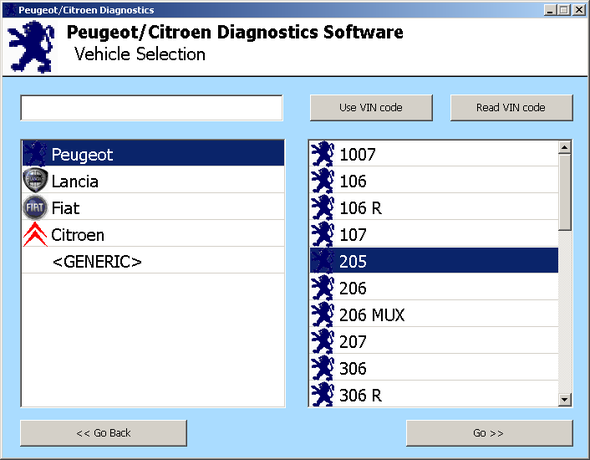
Task: Choose highlighted model 205
Action: point(434,261)
